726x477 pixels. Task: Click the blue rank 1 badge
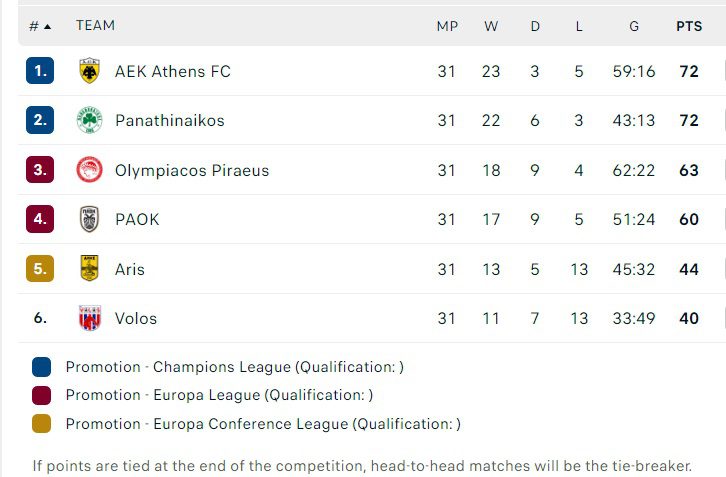[x=40, y=71]
